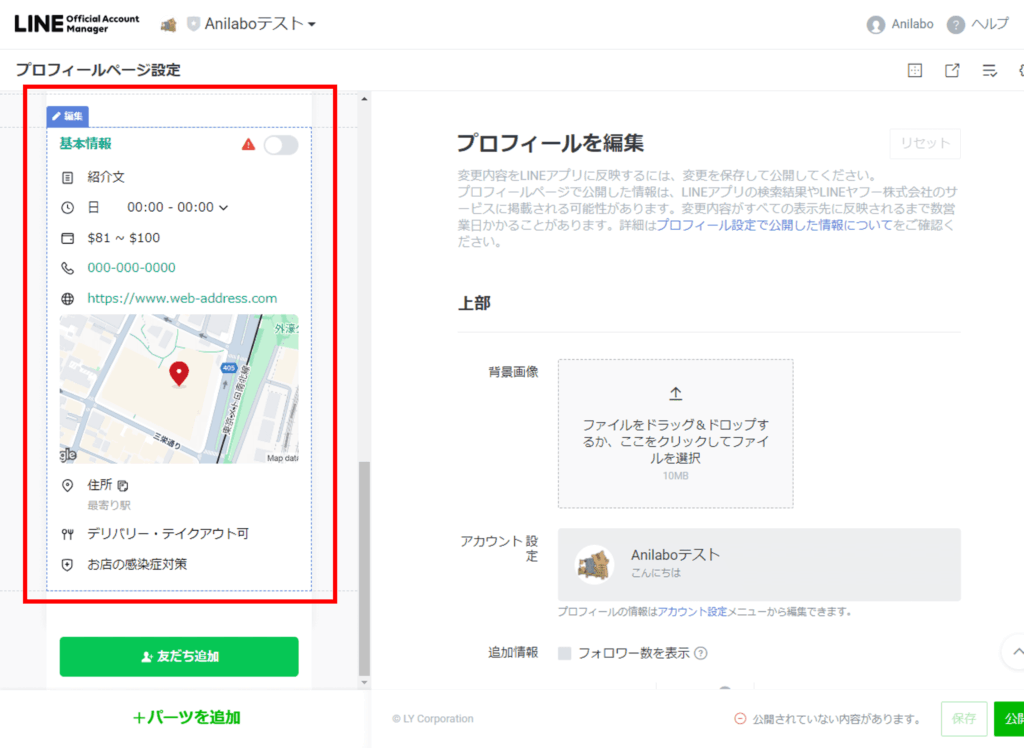Click the red map pin marker

[179, 374]
